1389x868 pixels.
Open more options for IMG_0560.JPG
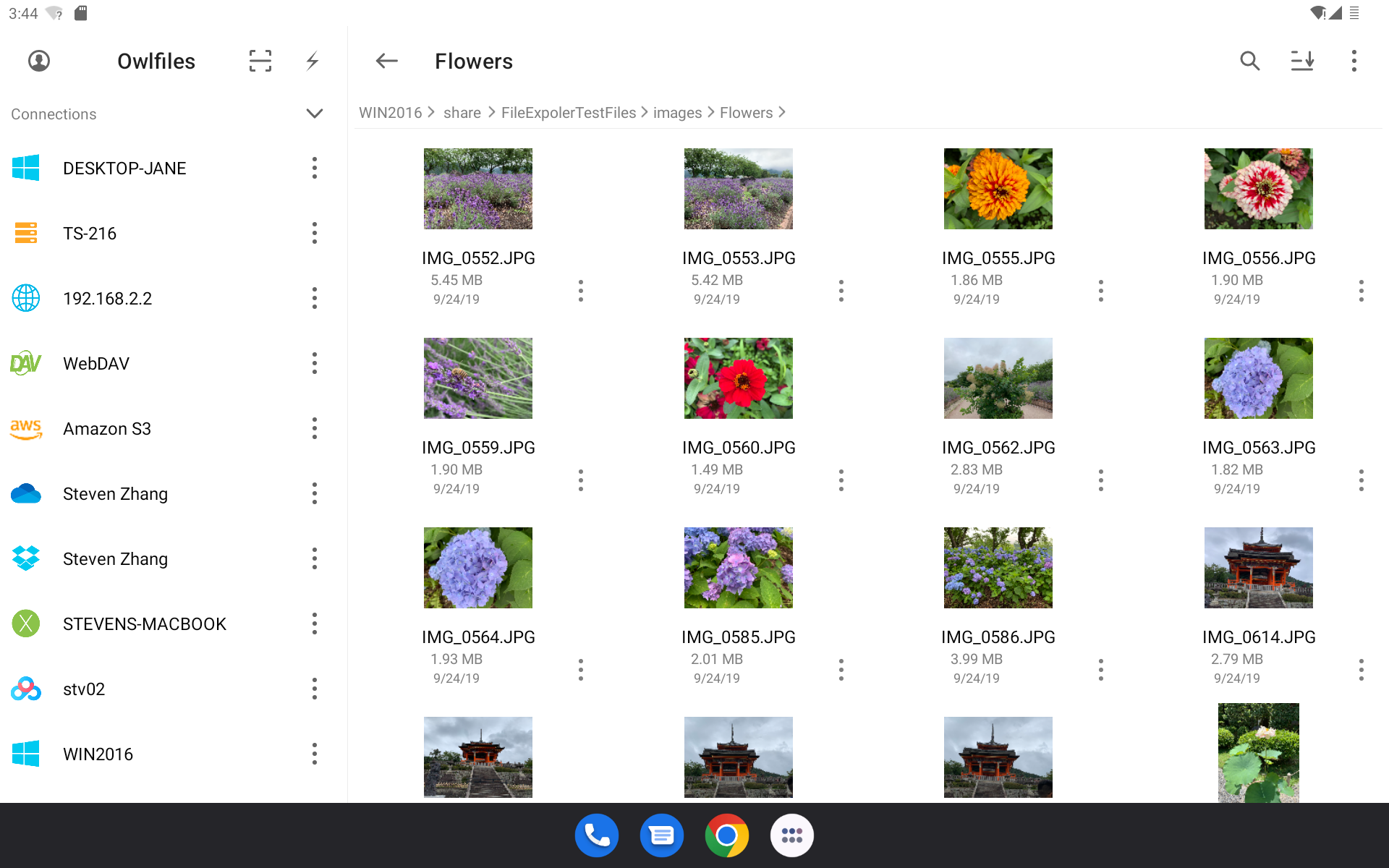coord(841,480)
